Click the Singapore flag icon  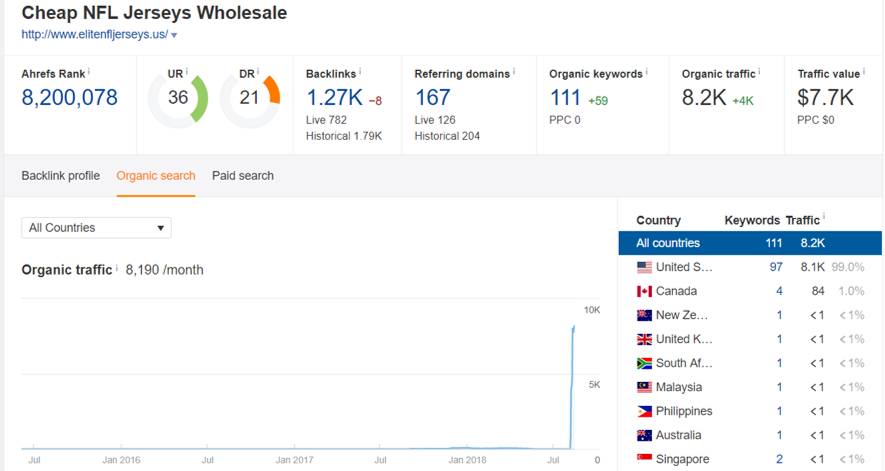click(x=644, y=458)
